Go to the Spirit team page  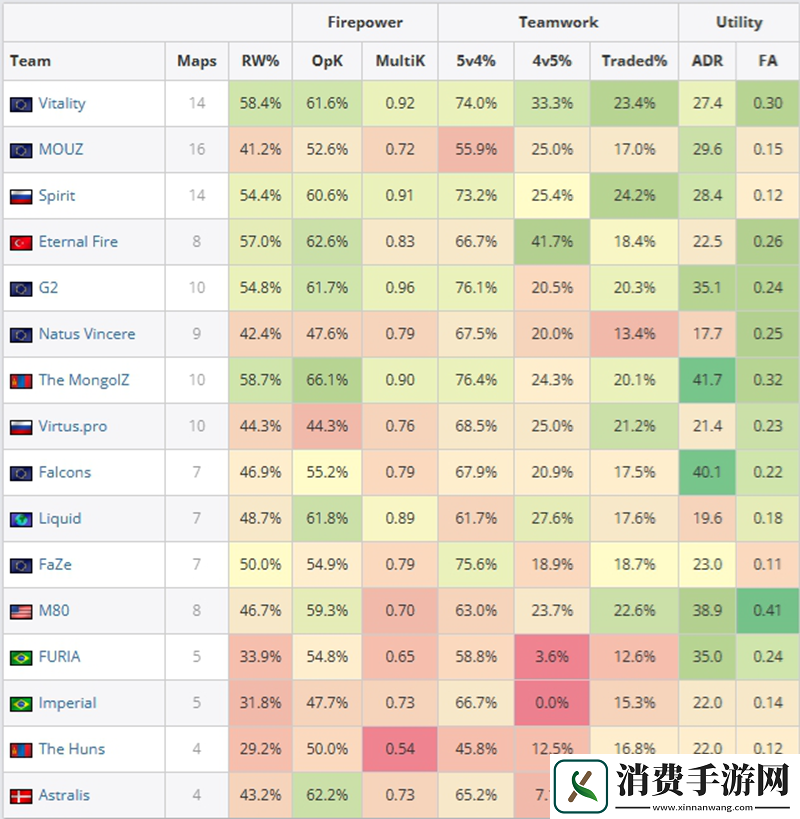[x=57, y=196]
